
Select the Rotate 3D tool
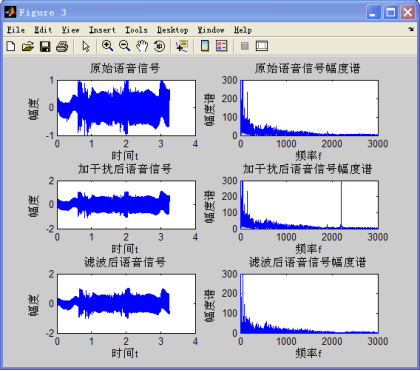coord(159,46)
